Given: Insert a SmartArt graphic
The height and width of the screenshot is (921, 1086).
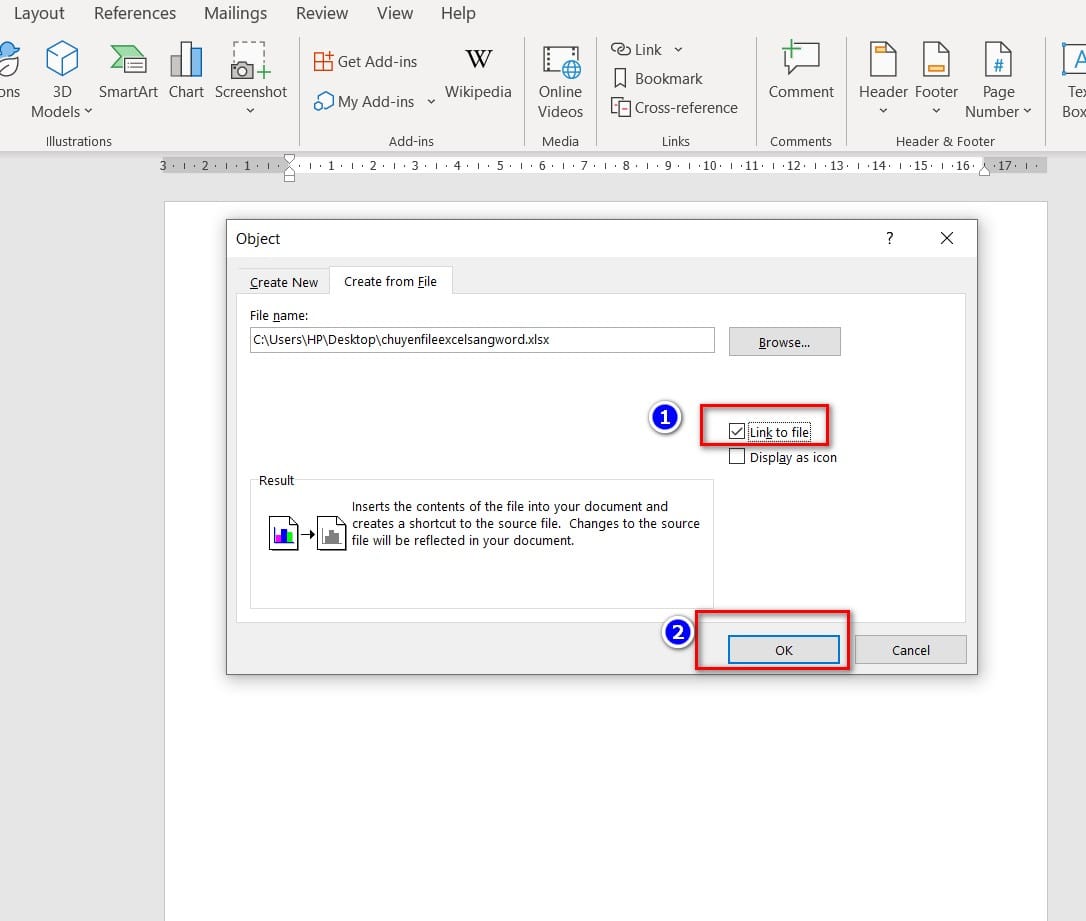Looking at the screenshot, I should coord(128,72).
